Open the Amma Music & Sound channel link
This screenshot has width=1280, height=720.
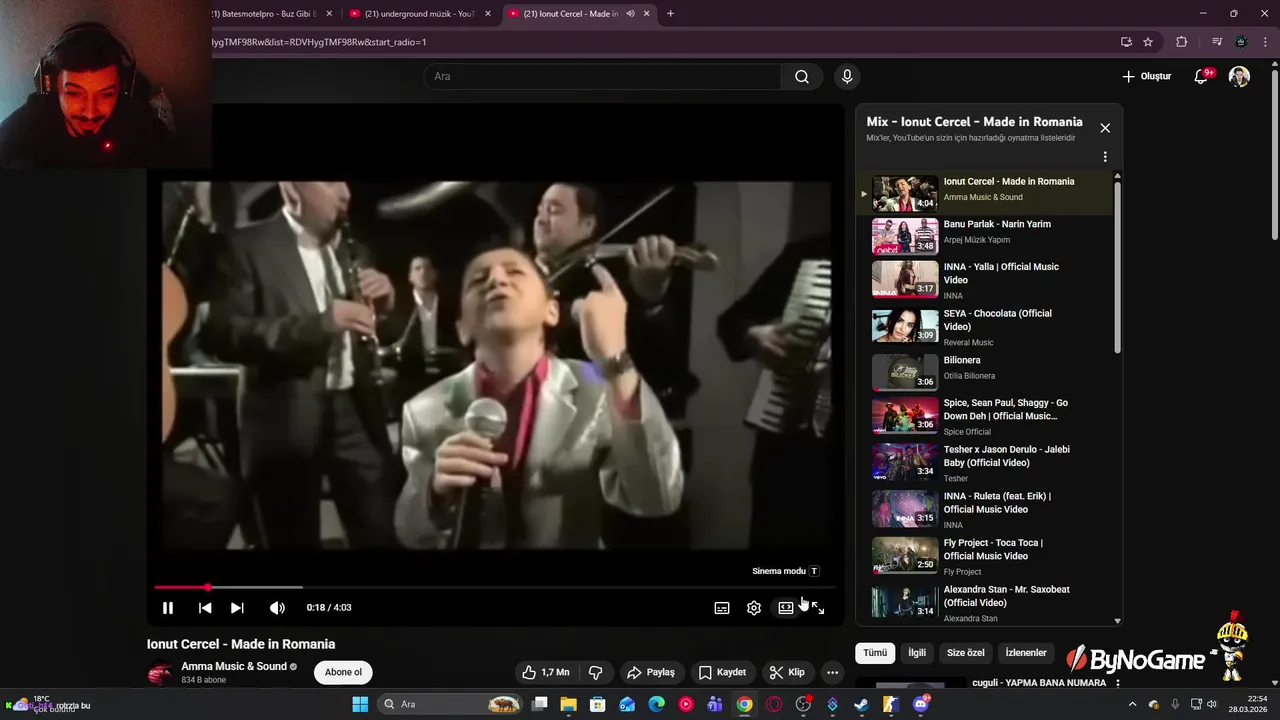tap(234, 666)
